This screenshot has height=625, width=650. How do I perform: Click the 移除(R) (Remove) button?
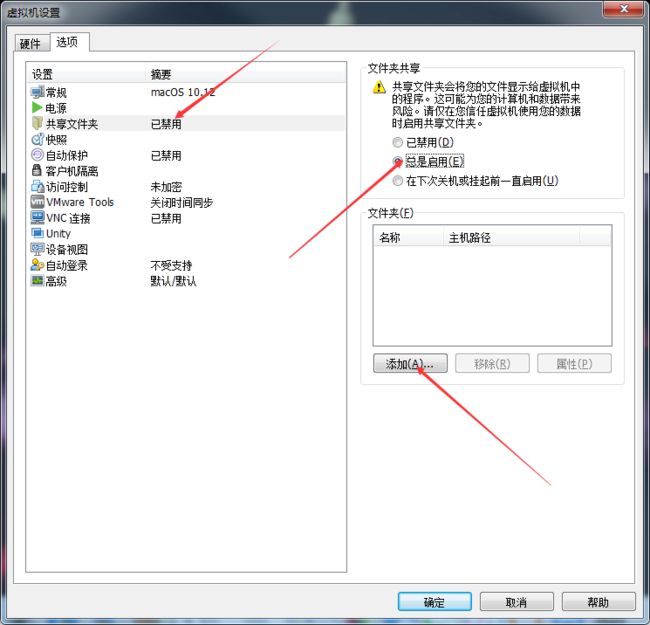coord(492,363)
